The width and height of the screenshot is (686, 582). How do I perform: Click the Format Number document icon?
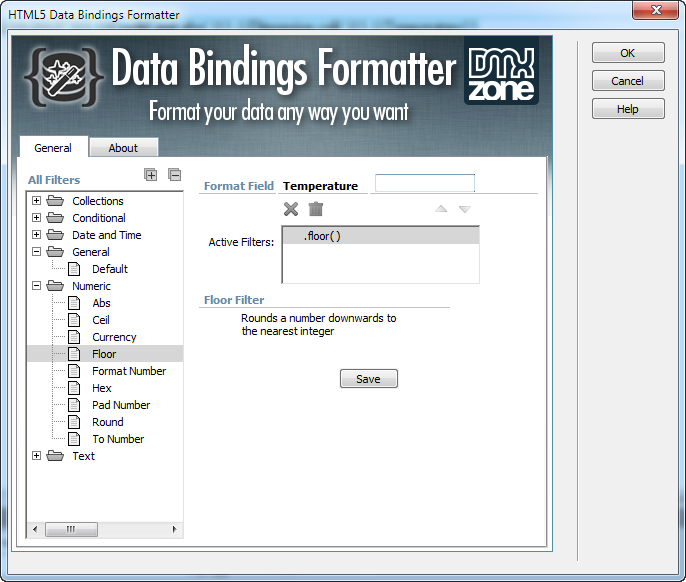(x=74, y=371)
